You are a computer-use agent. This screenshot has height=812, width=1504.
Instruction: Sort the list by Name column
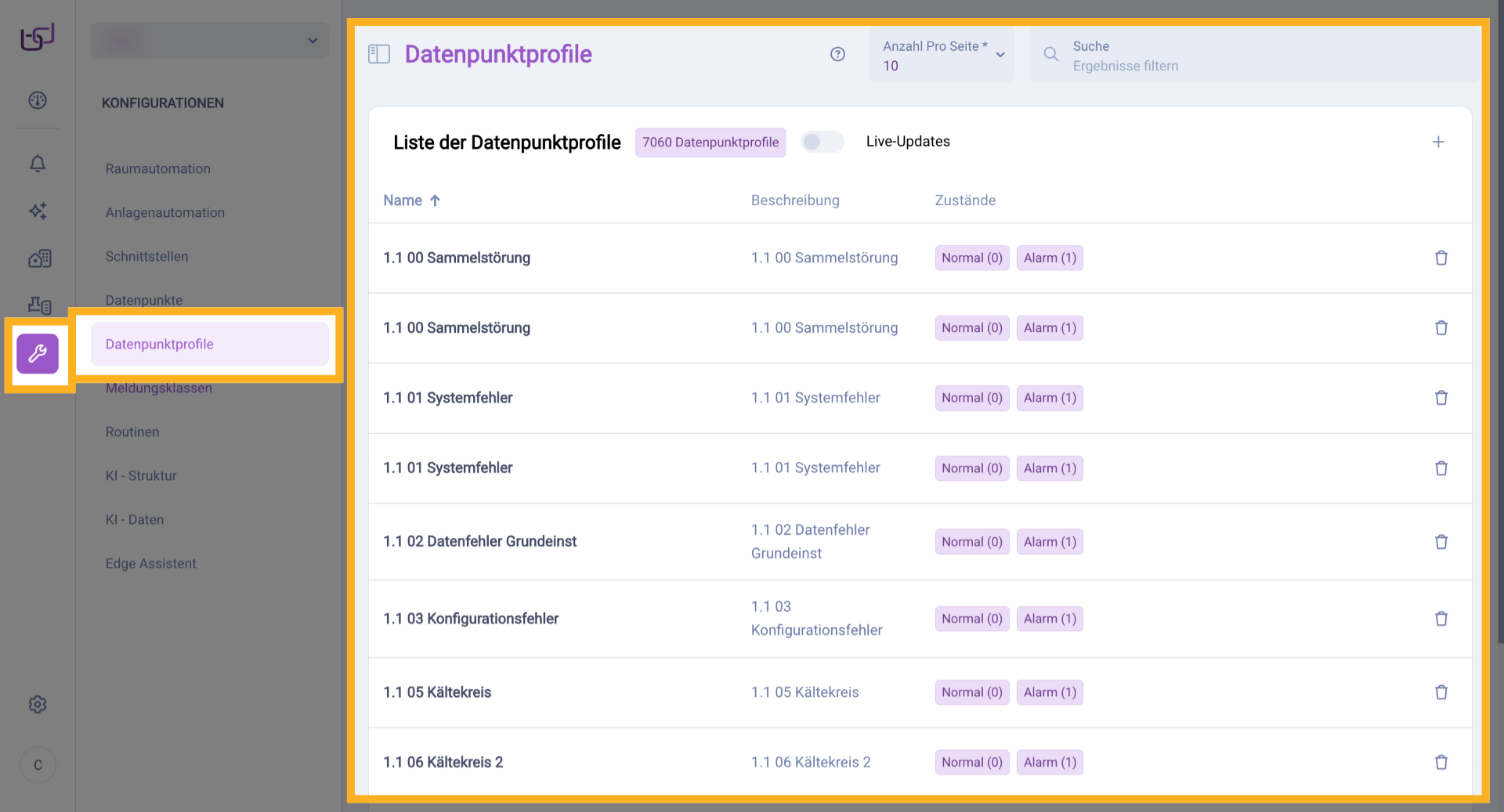point(411,200)
